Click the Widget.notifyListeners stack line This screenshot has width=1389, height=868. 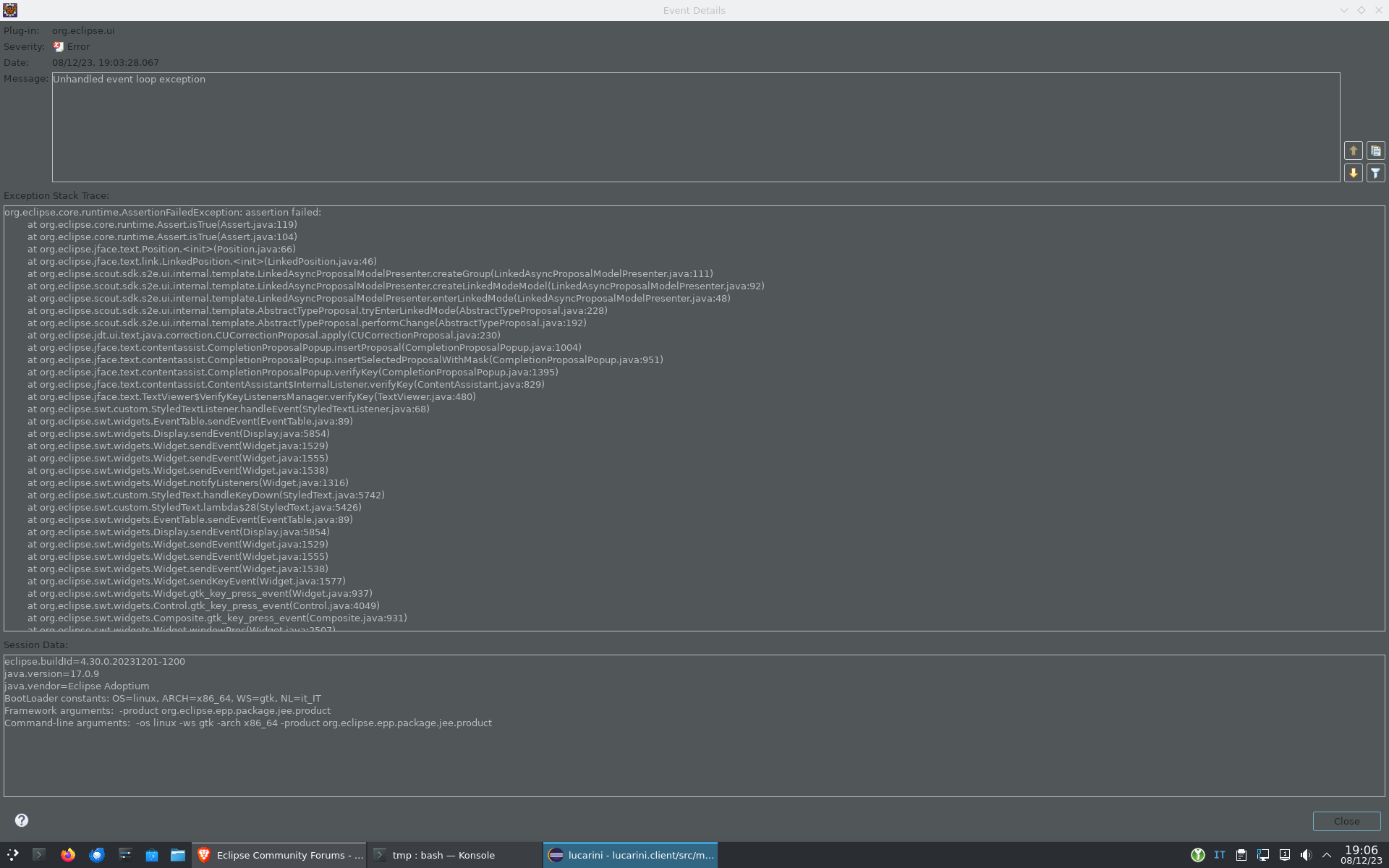pos(188,483)
